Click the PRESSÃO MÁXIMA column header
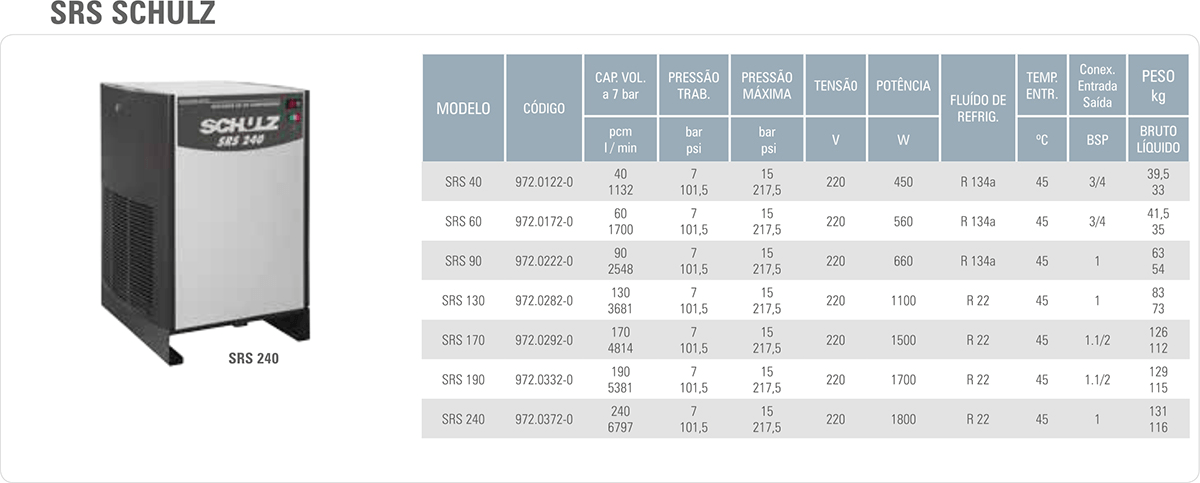Screen dimensions: 1200x483 pos(767,86)
